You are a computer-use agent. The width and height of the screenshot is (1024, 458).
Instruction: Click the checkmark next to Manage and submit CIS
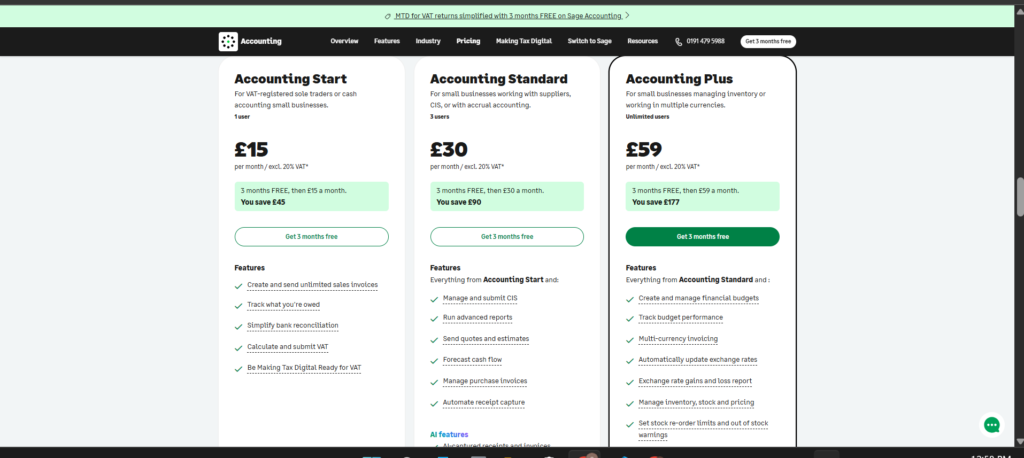coord(434,299)
